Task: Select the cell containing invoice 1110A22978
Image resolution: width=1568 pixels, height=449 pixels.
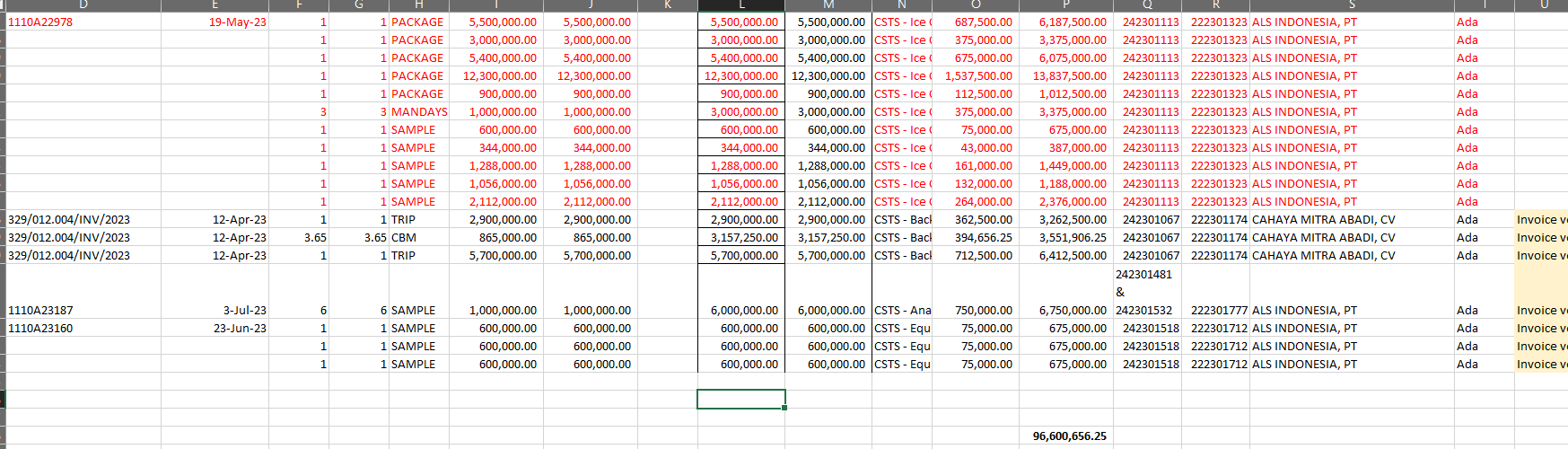Action: (x=41, y=22)
